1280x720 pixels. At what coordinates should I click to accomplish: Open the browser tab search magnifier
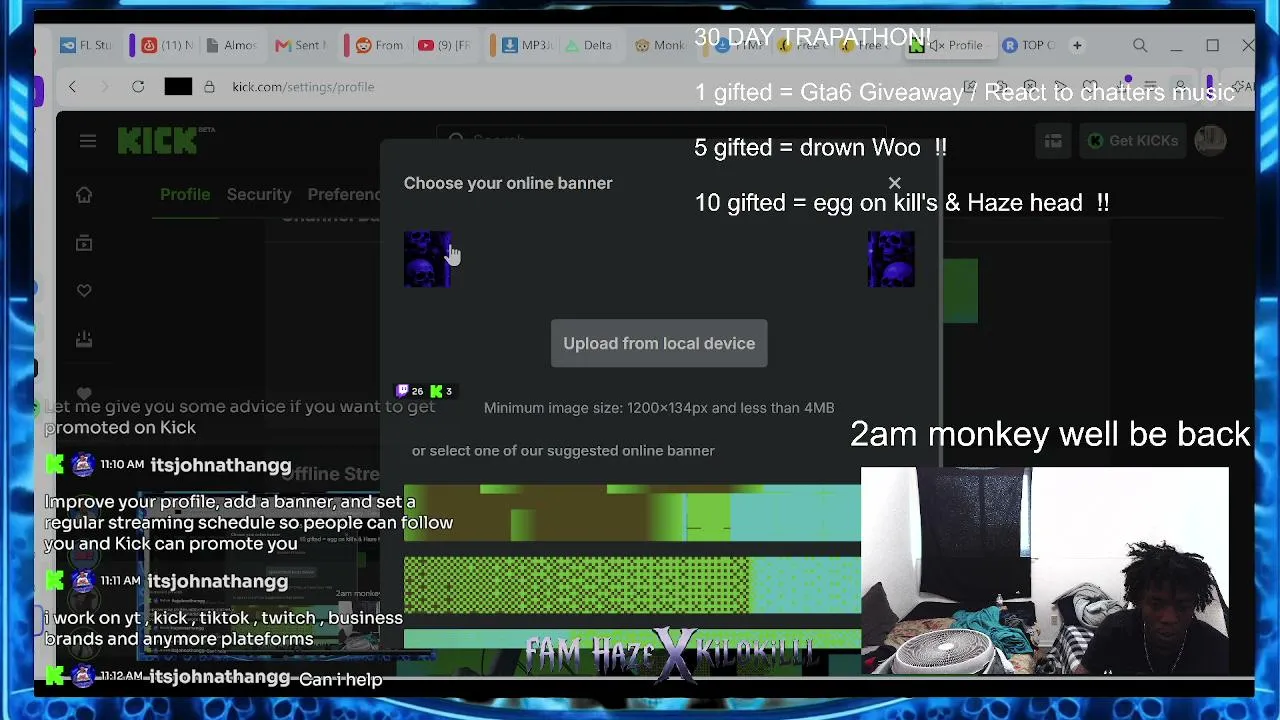click(1140, 45)
